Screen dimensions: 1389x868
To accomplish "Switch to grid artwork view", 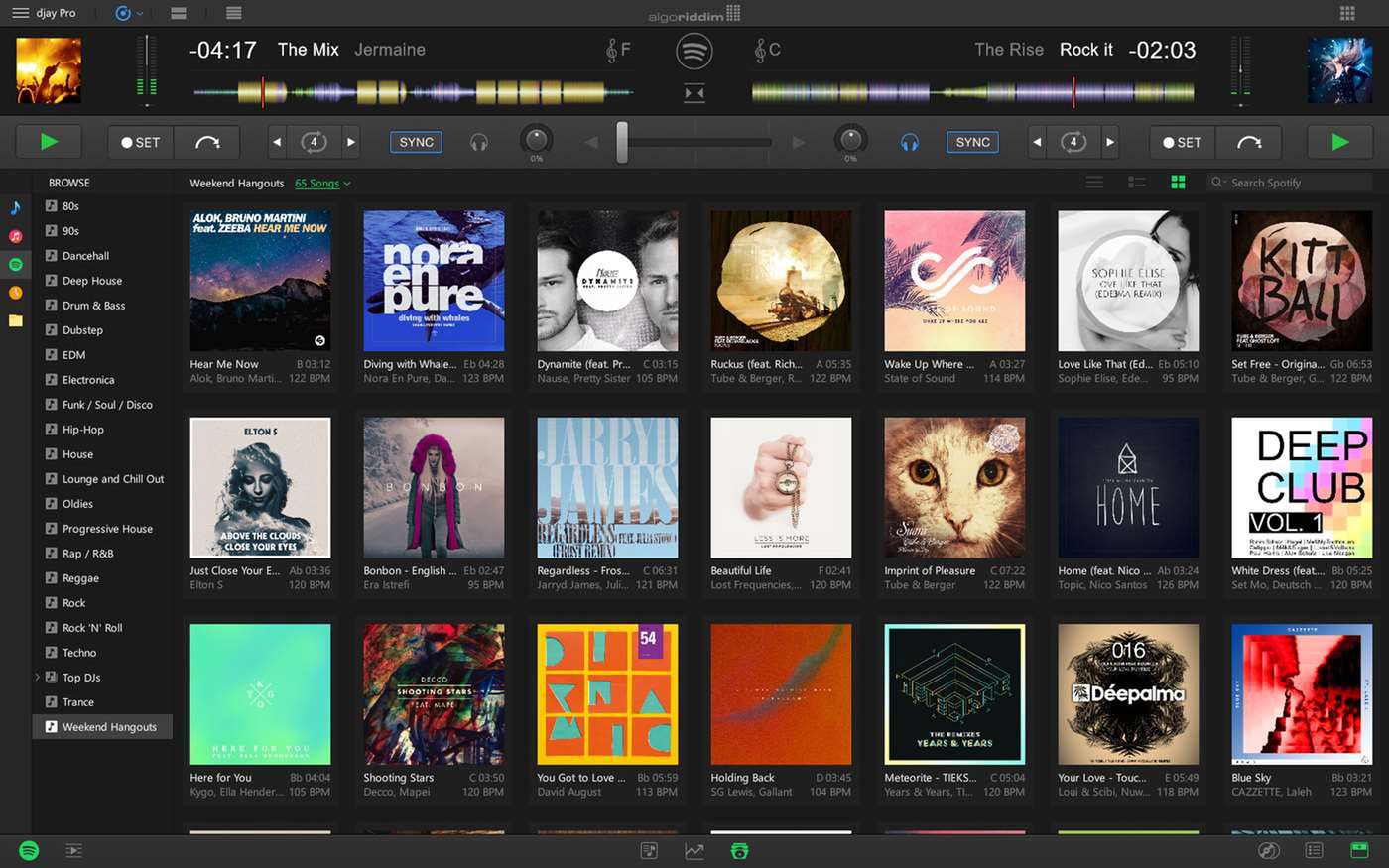I will [1178, 183].
